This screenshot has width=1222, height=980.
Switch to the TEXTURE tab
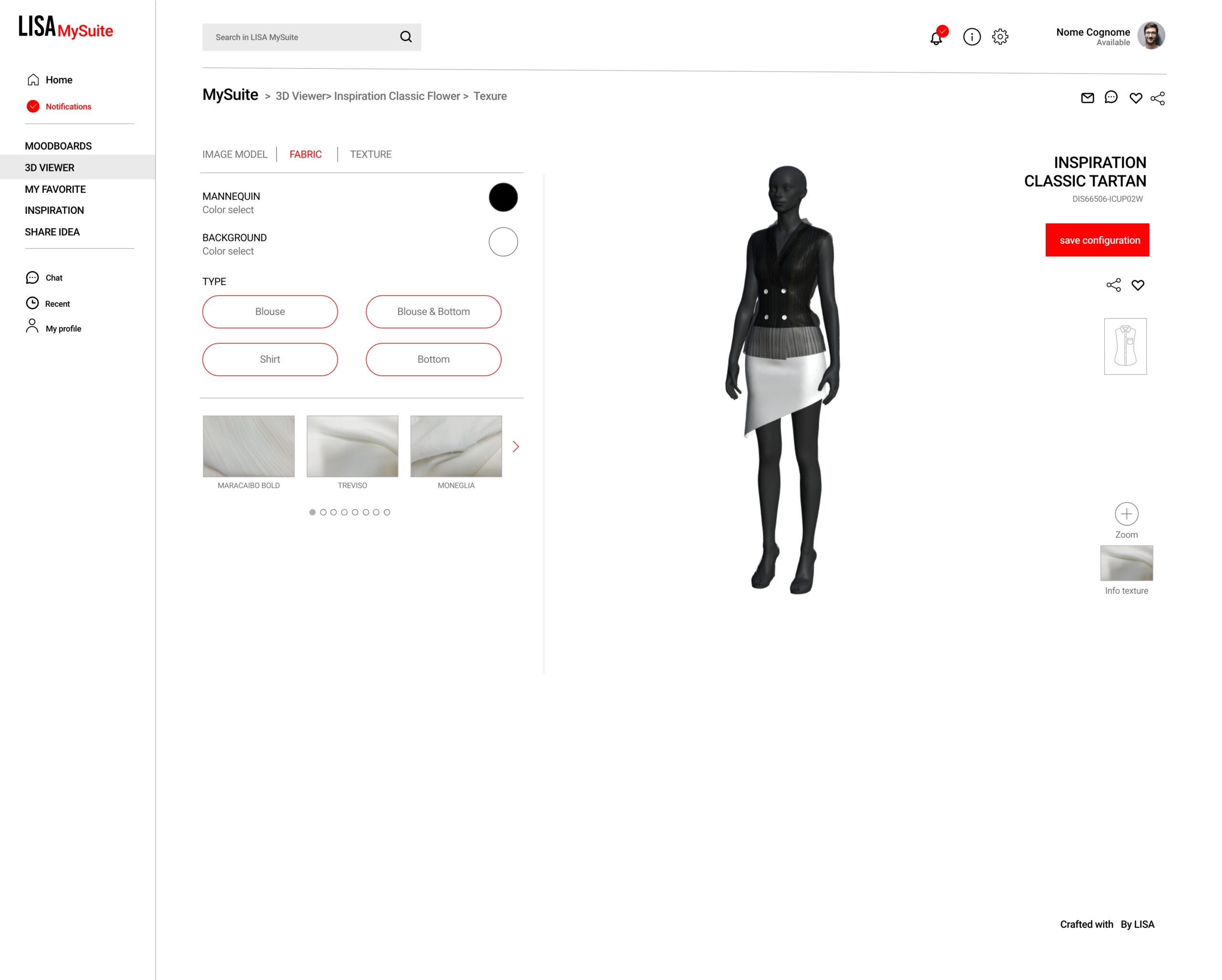pos(371,154)
